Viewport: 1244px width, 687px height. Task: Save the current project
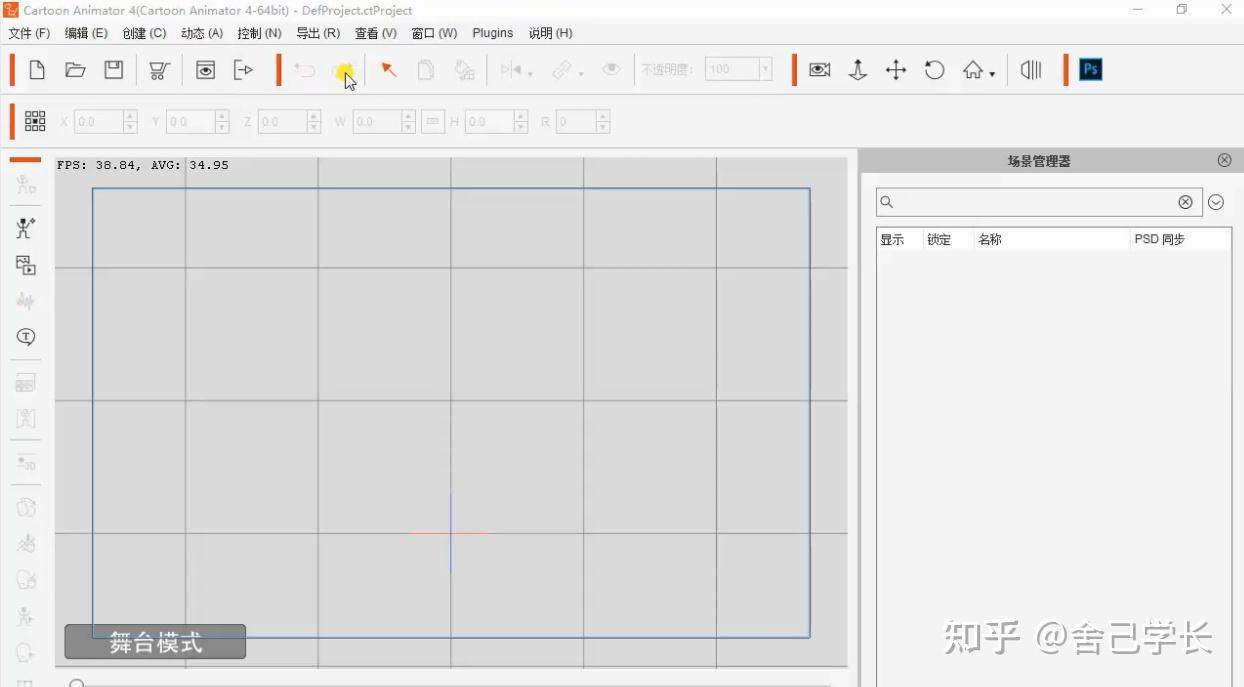pyautogui.click(x=114, y=70)
